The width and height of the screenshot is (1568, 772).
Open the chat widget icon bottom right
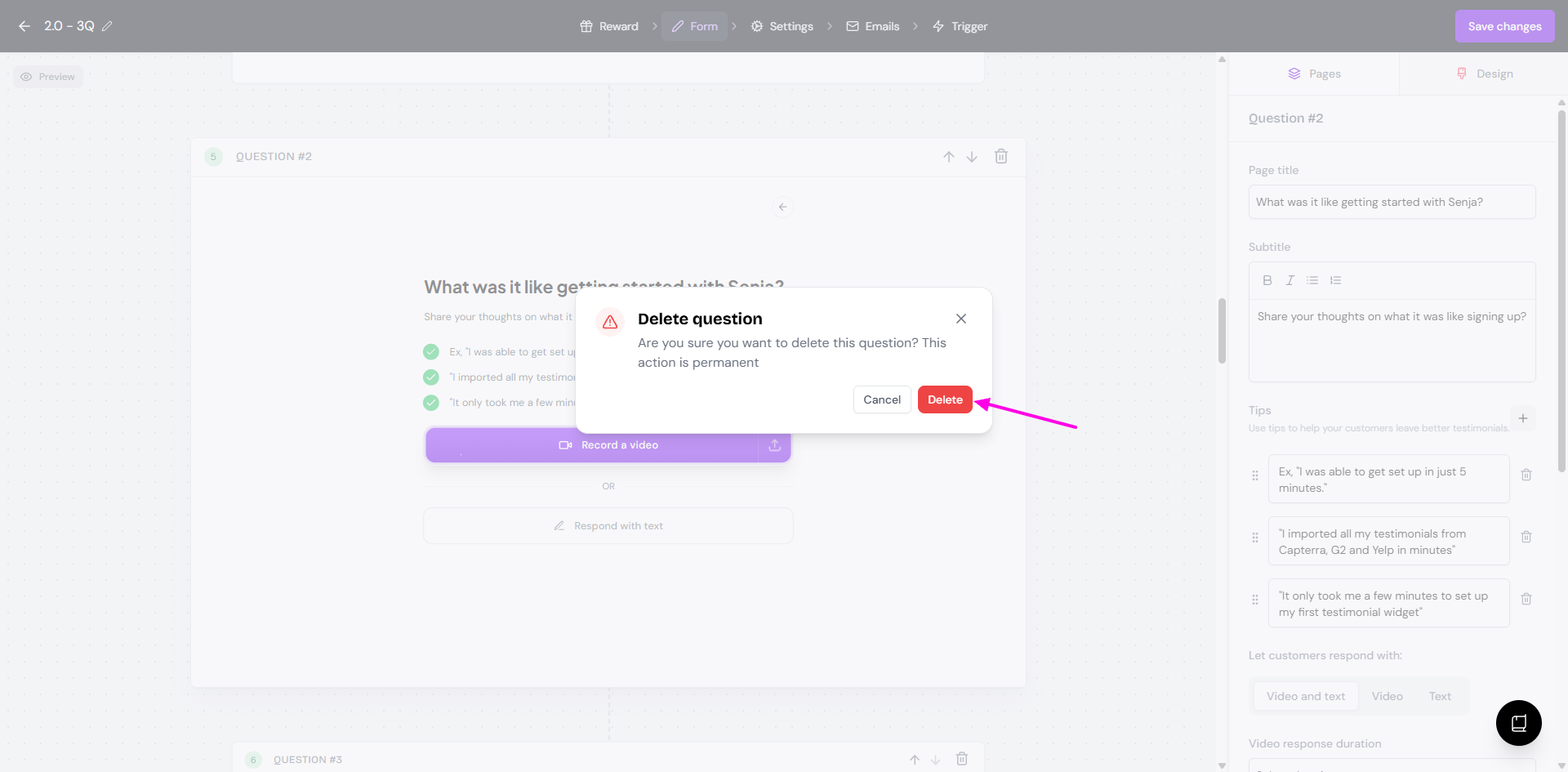point(1518,722)
